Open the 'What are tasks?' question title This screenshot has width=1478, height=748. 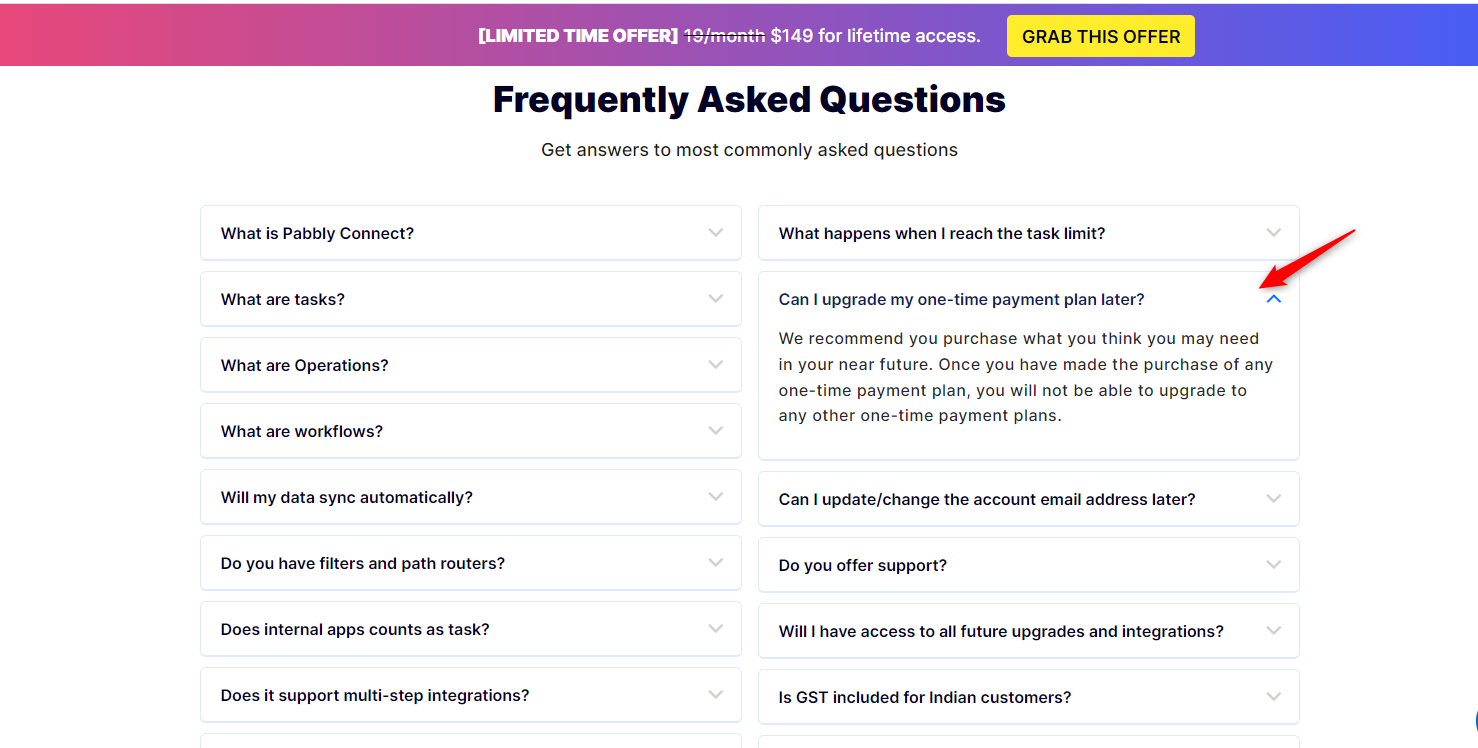[x=283, y=299]
